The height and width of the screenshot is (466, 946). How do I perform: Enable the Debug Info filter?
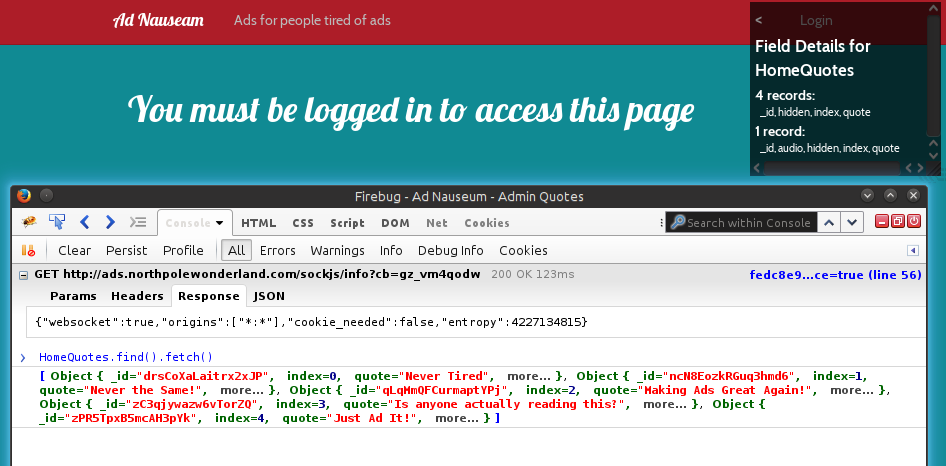[450, 250]
